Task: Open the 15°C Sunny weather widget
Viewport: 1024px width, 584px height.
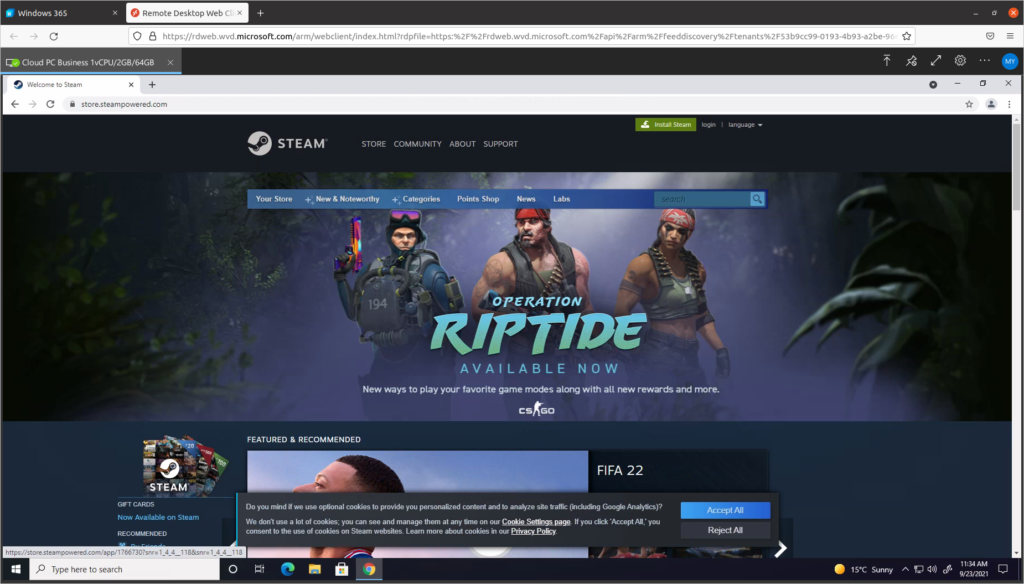Action: point(863,569)
